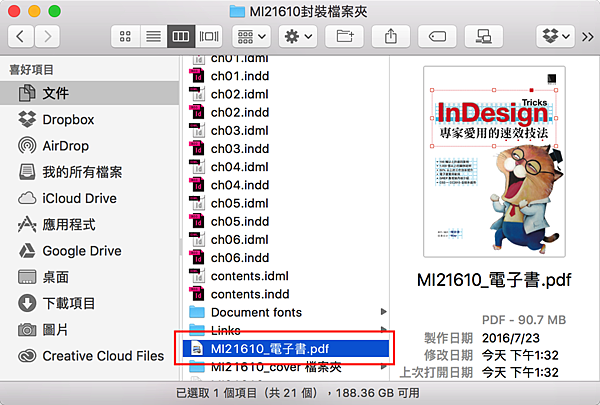600x405 pixels.
Task: Open the Dropbox toolbar dropdown
Action: [556, 37]
